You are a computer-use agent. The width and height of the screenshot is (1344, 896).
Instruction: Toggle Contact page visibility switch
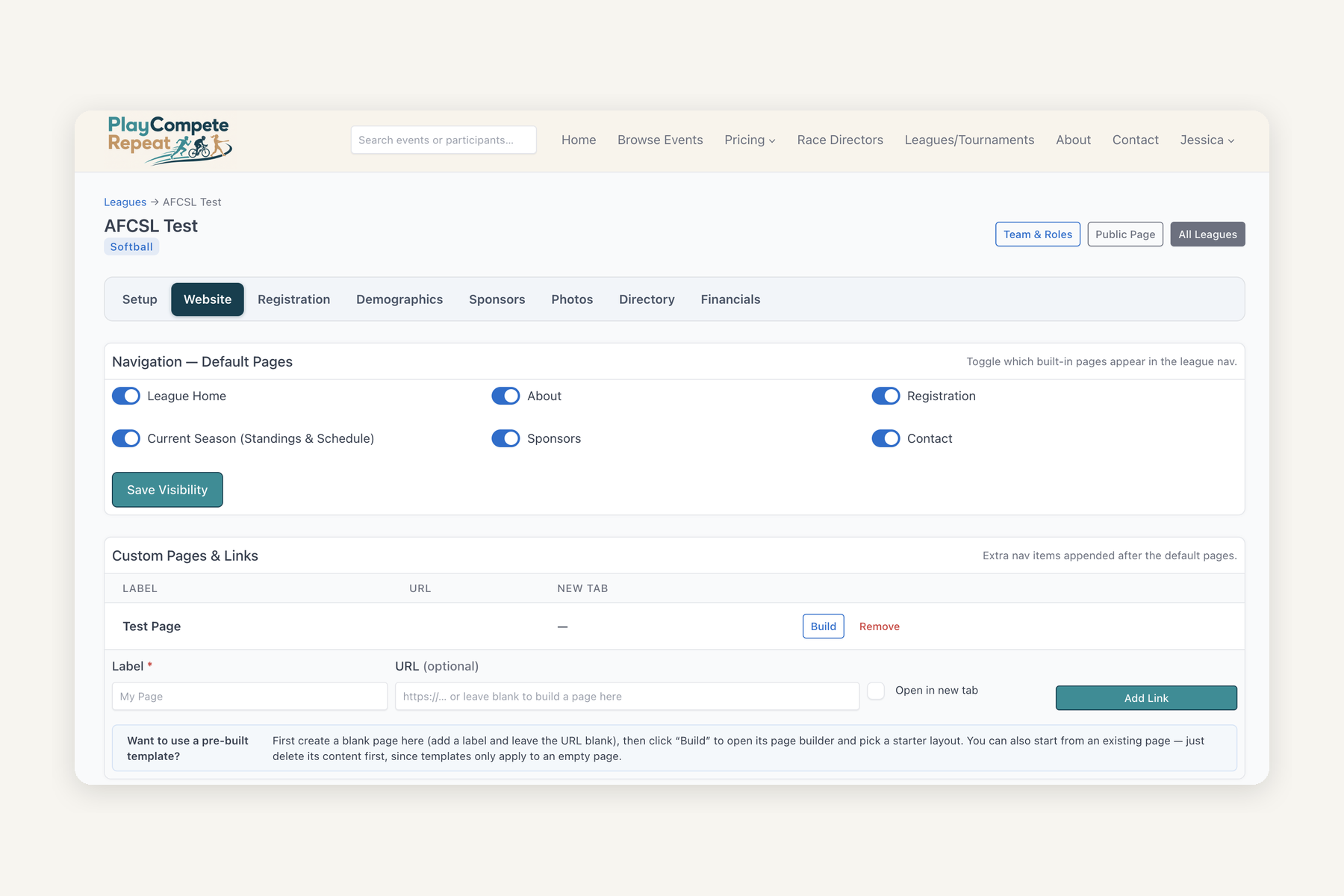(886, 438)
